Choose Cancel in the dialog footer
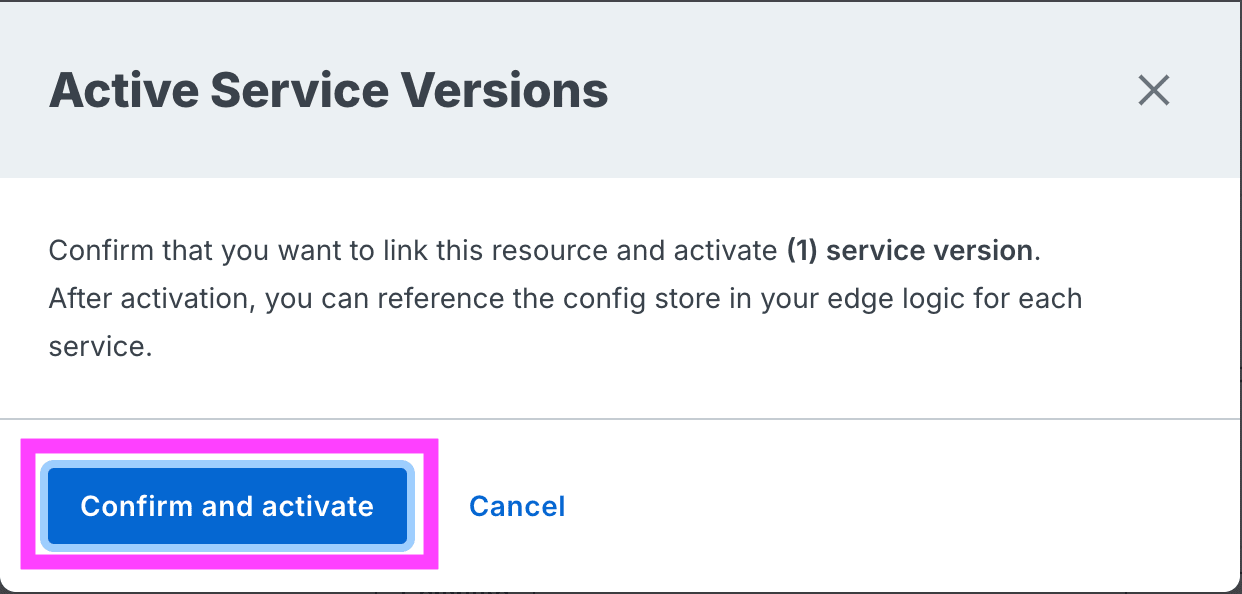1242x594 pixels. tap(517, 506)
